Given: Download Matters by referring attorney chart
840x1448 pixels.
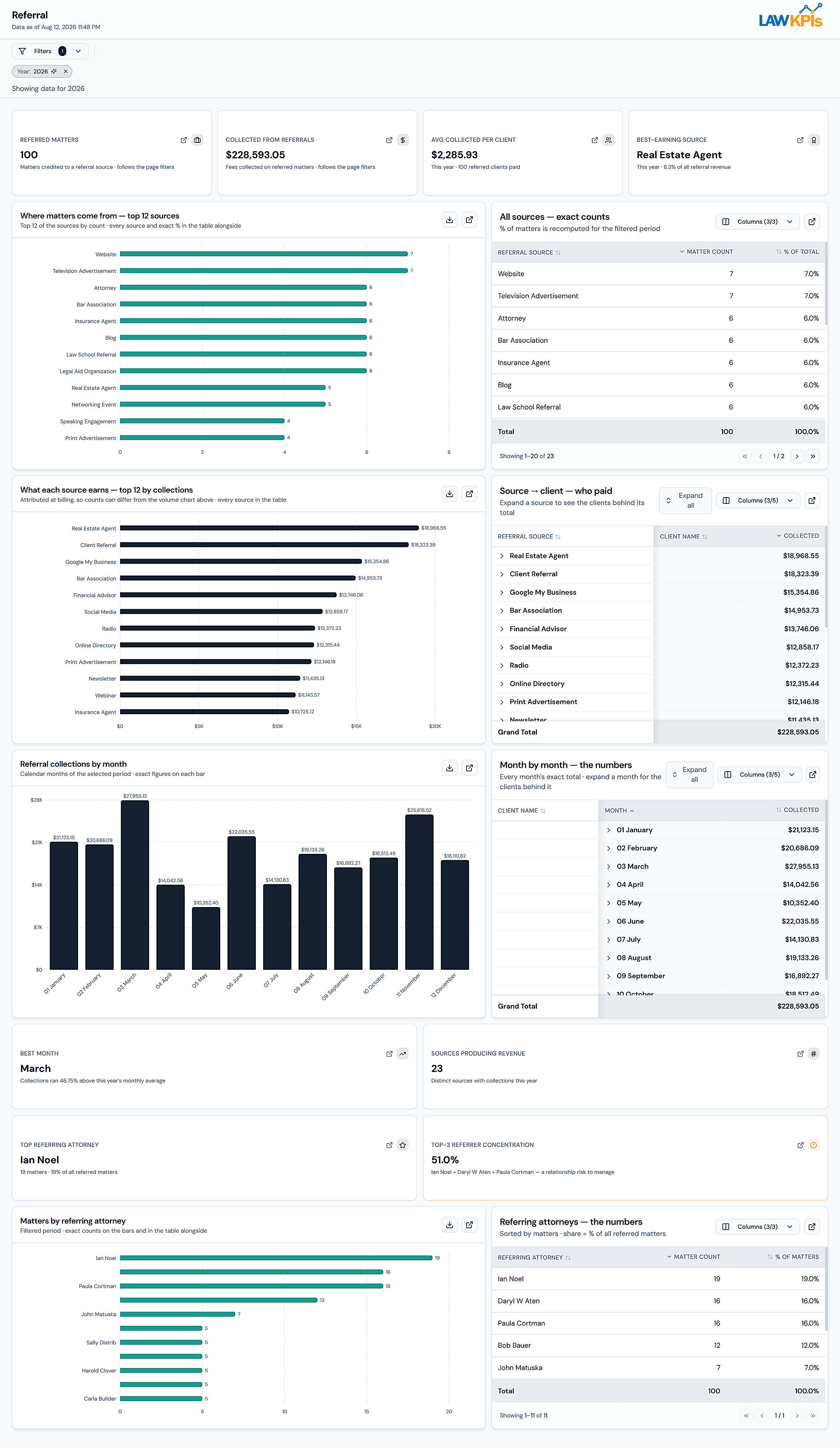Looking at the screenshot, I should (450, 1225).
